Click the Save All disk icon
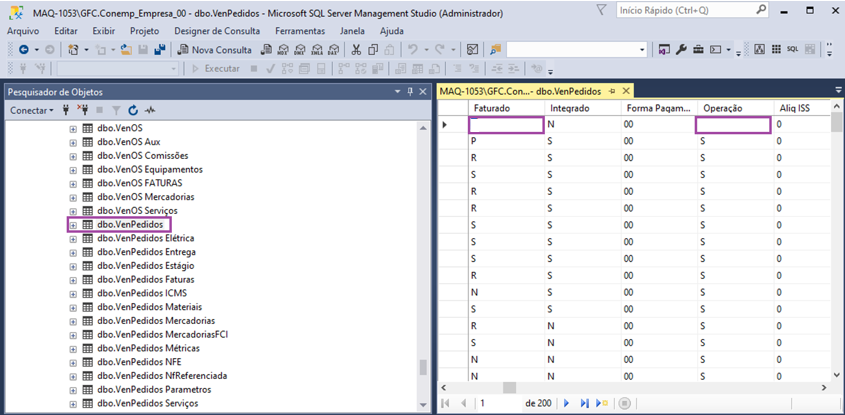Viewport: 845px width, 415px height. [x=160, y=49]
